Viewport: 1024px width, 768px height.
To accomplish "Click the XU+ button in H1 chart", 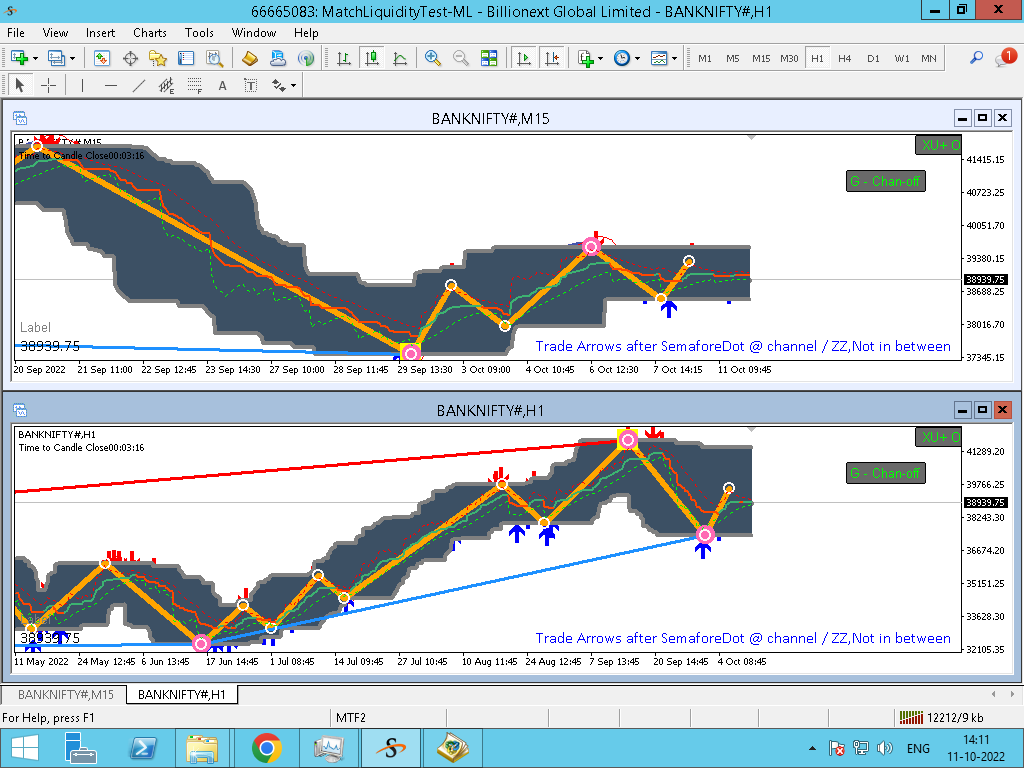I will coord(938,437).
